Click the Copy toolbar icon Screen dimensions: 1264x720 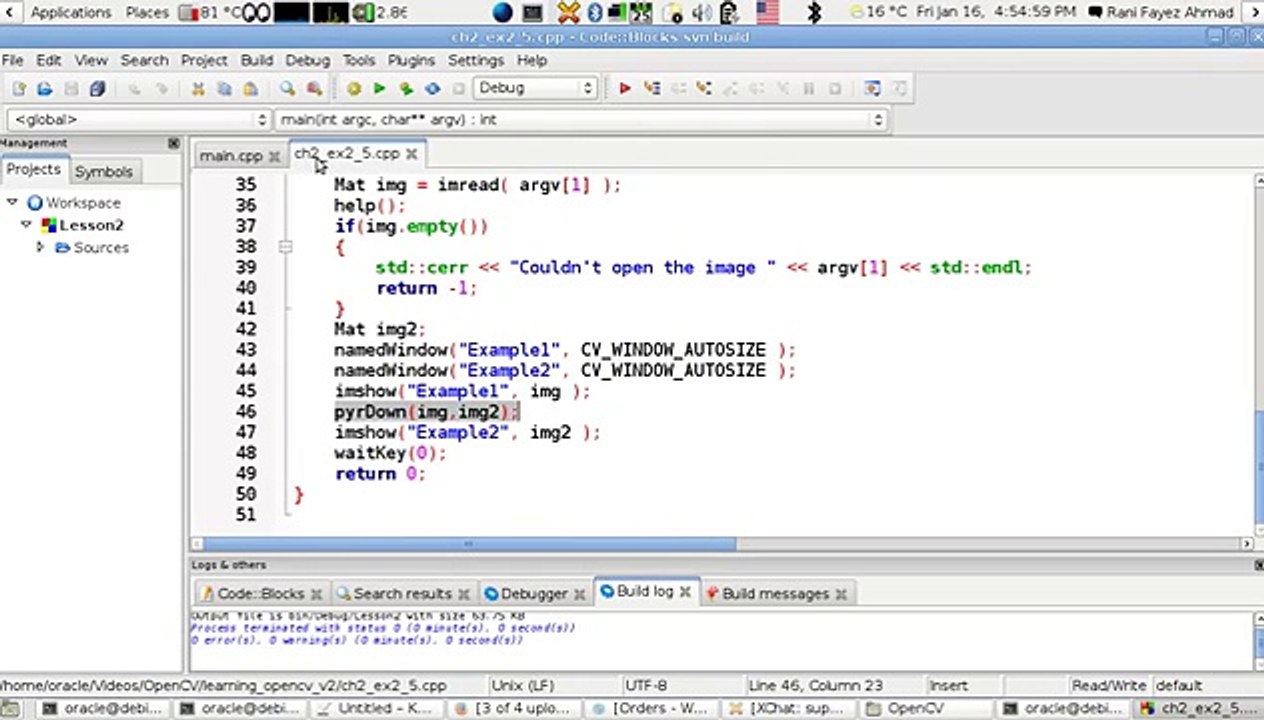[x=224, y=89]
